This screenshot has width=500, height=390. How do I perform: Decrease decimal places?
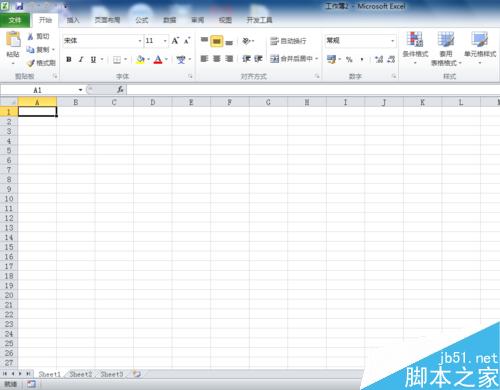click(x=391, y=60)
